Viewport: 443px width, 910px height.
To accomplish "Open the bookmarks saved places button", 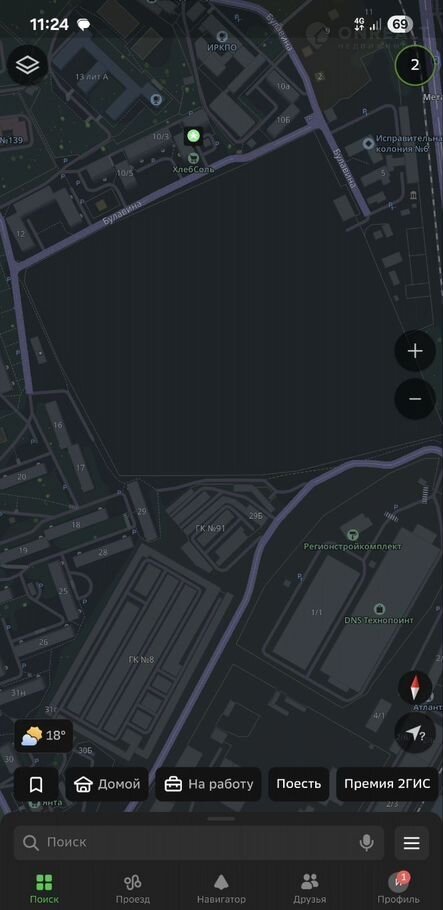I will (x=36, y=785).
